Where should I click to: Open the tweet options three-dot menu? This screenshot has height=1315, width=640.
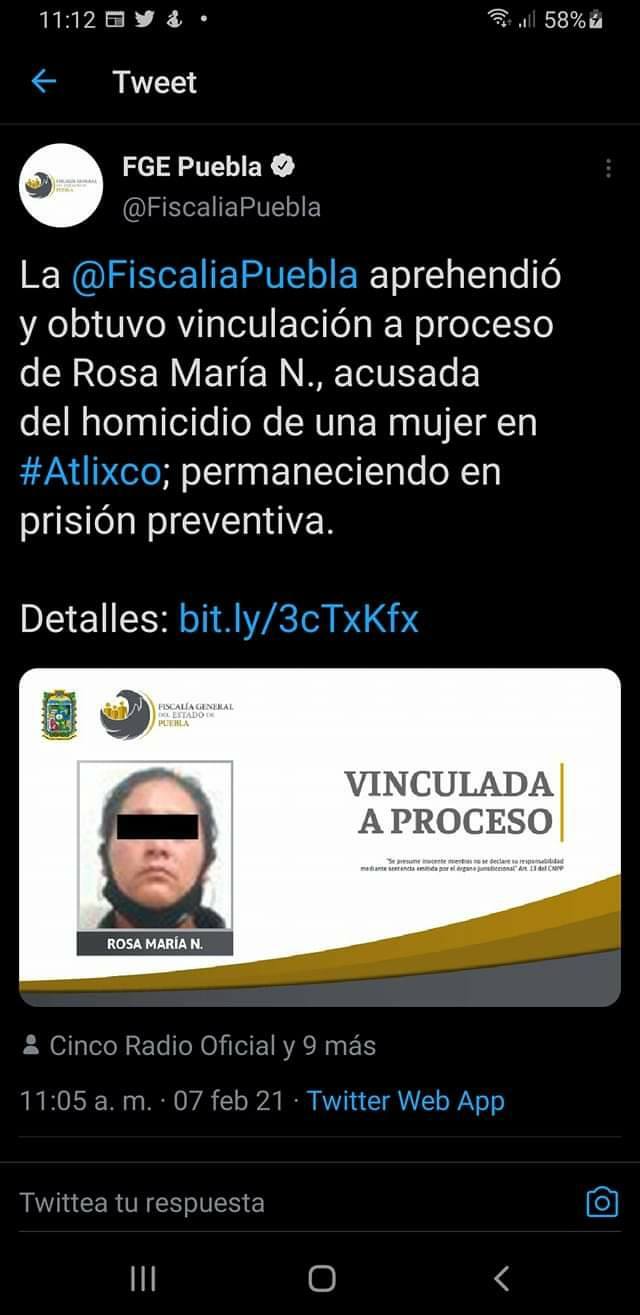point(609,168)
